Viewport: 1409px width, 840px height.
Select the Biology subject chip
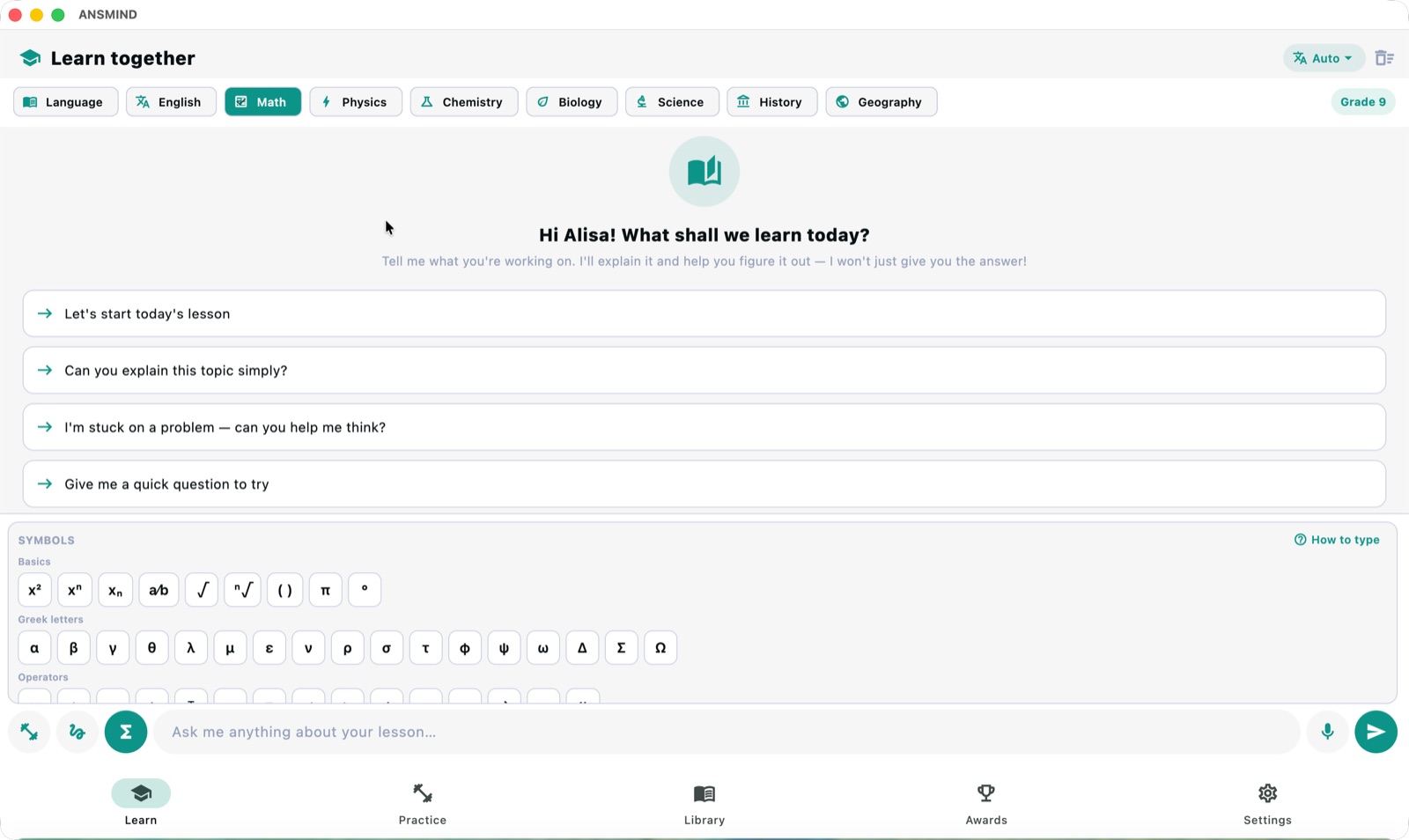tap(572, 102)
